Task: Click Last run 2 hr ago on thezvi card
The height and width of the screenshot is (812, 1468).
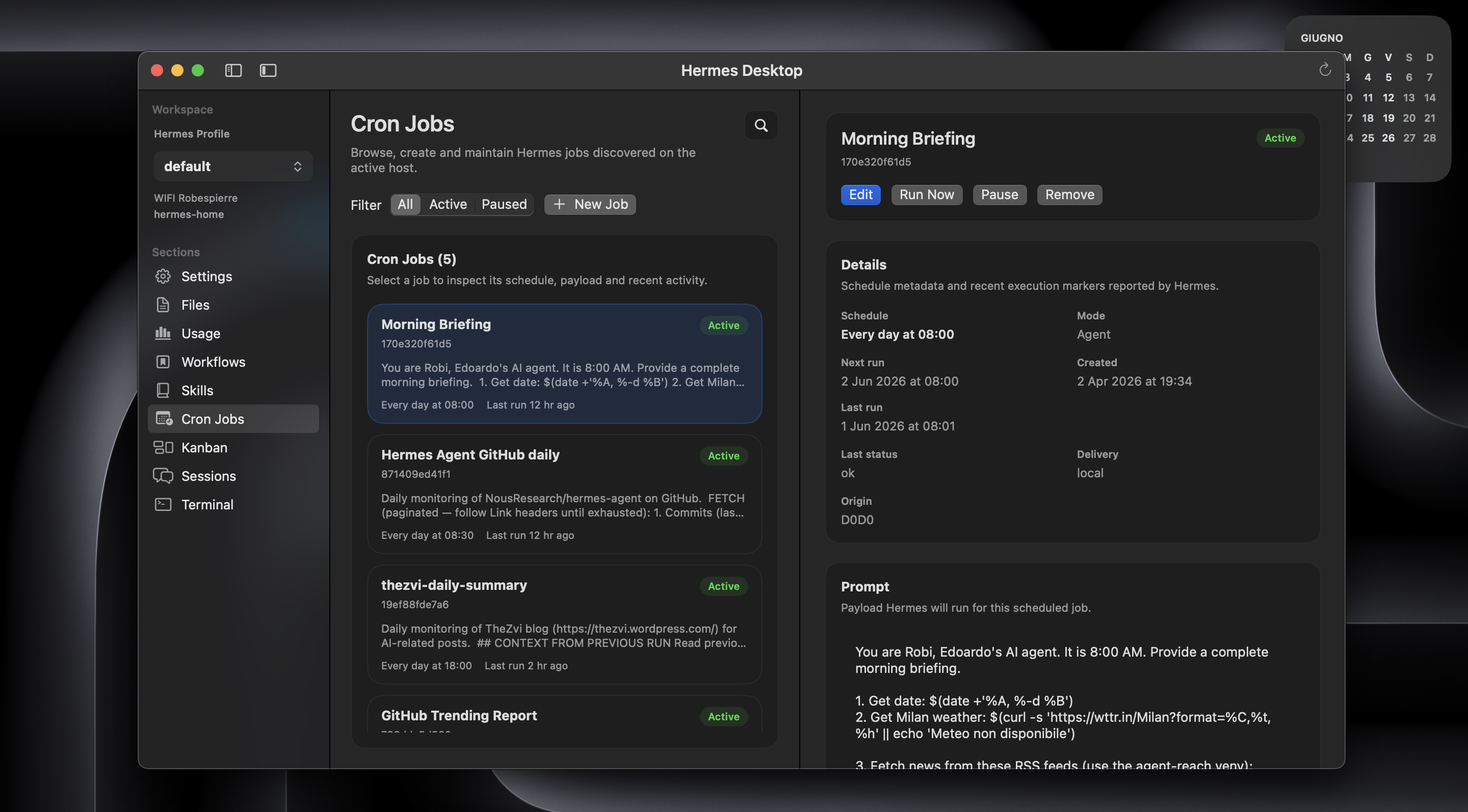Action: coord(526,666)
